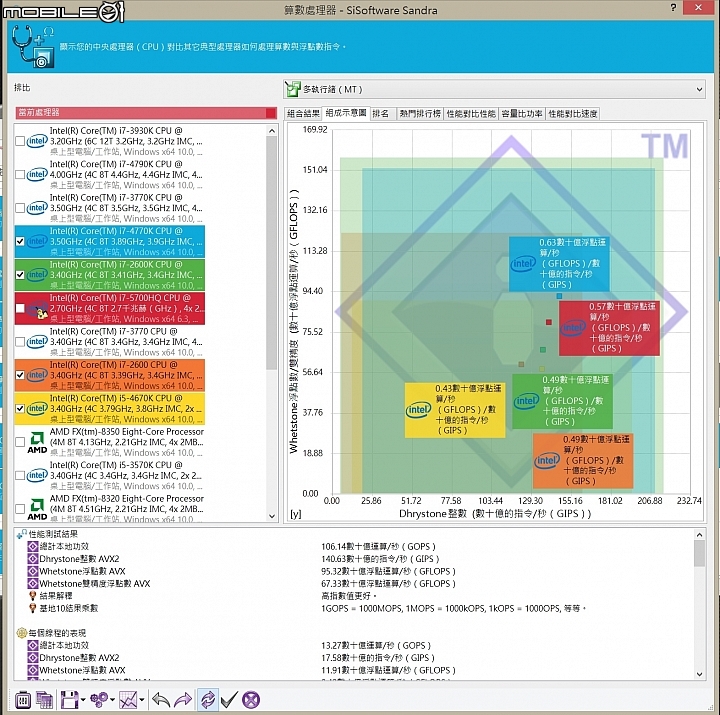Viewport: 720px width, 715px height.
Task: Check the AMD FX-8350 checkbox
Action: point(20,442)
